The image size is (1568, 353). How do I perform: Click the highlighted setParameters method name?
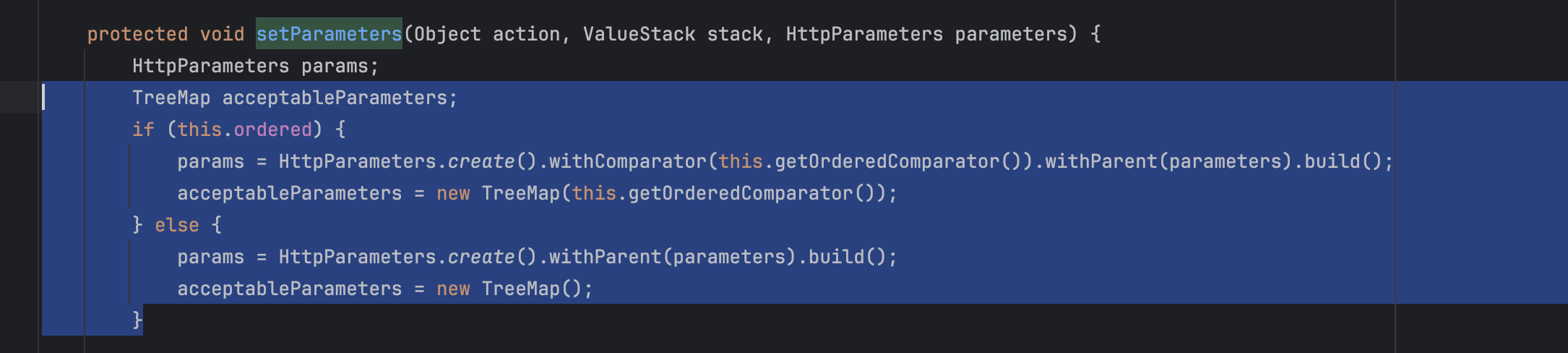329,34
